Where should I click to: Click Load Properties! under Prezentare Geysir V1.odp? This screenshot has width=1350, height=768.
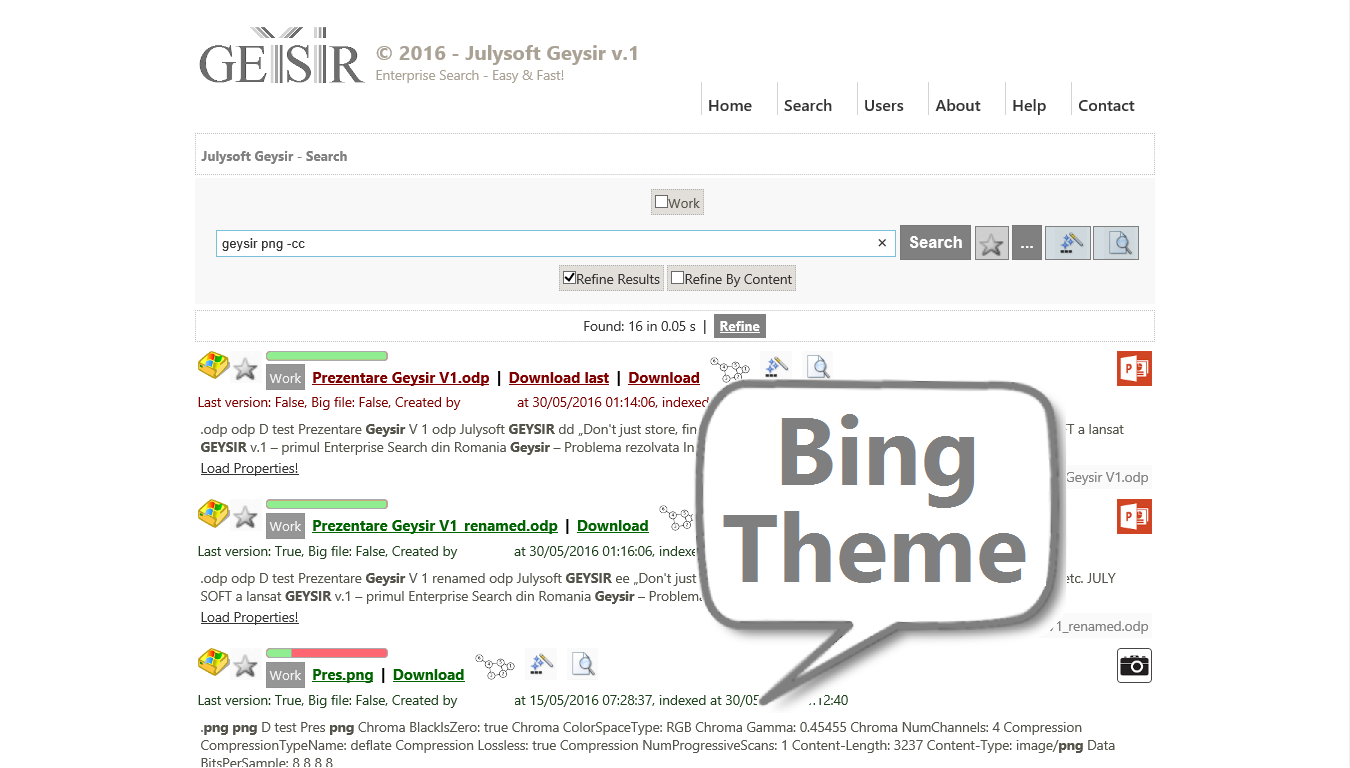tap(250, 468)
